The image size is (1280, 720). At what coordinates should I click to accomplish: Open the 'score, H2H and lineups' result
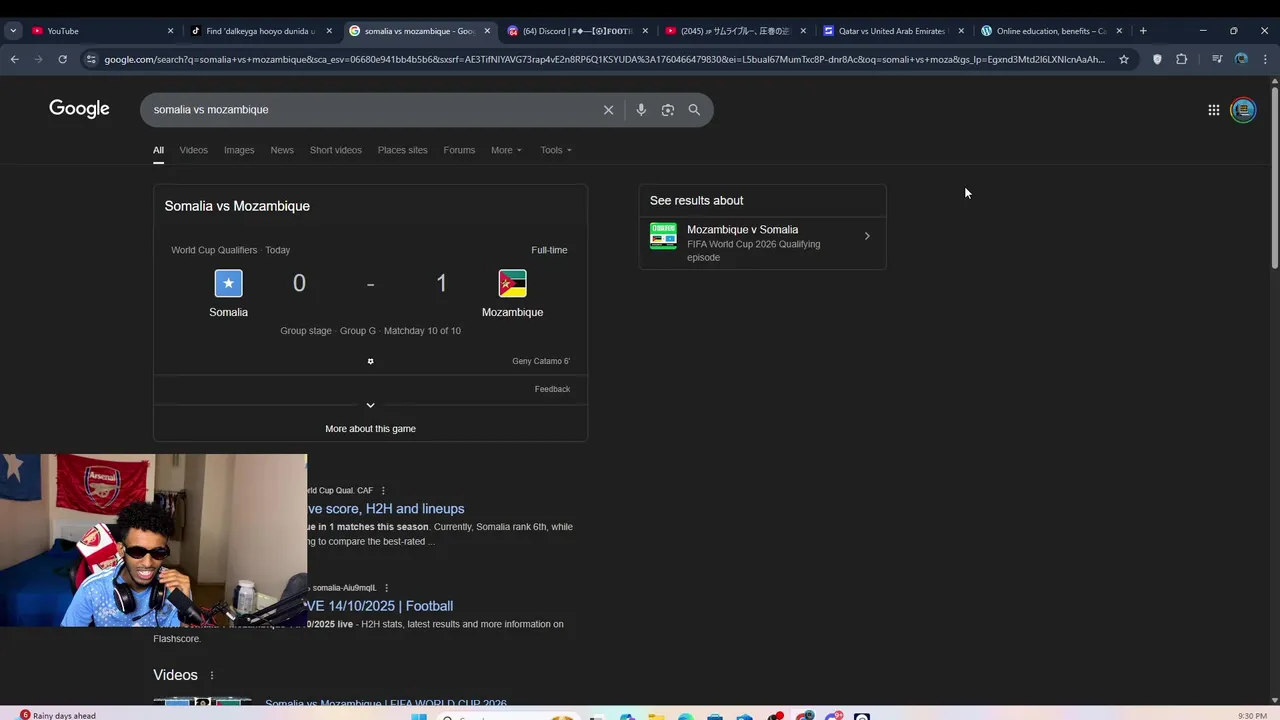tap(386, 509)
